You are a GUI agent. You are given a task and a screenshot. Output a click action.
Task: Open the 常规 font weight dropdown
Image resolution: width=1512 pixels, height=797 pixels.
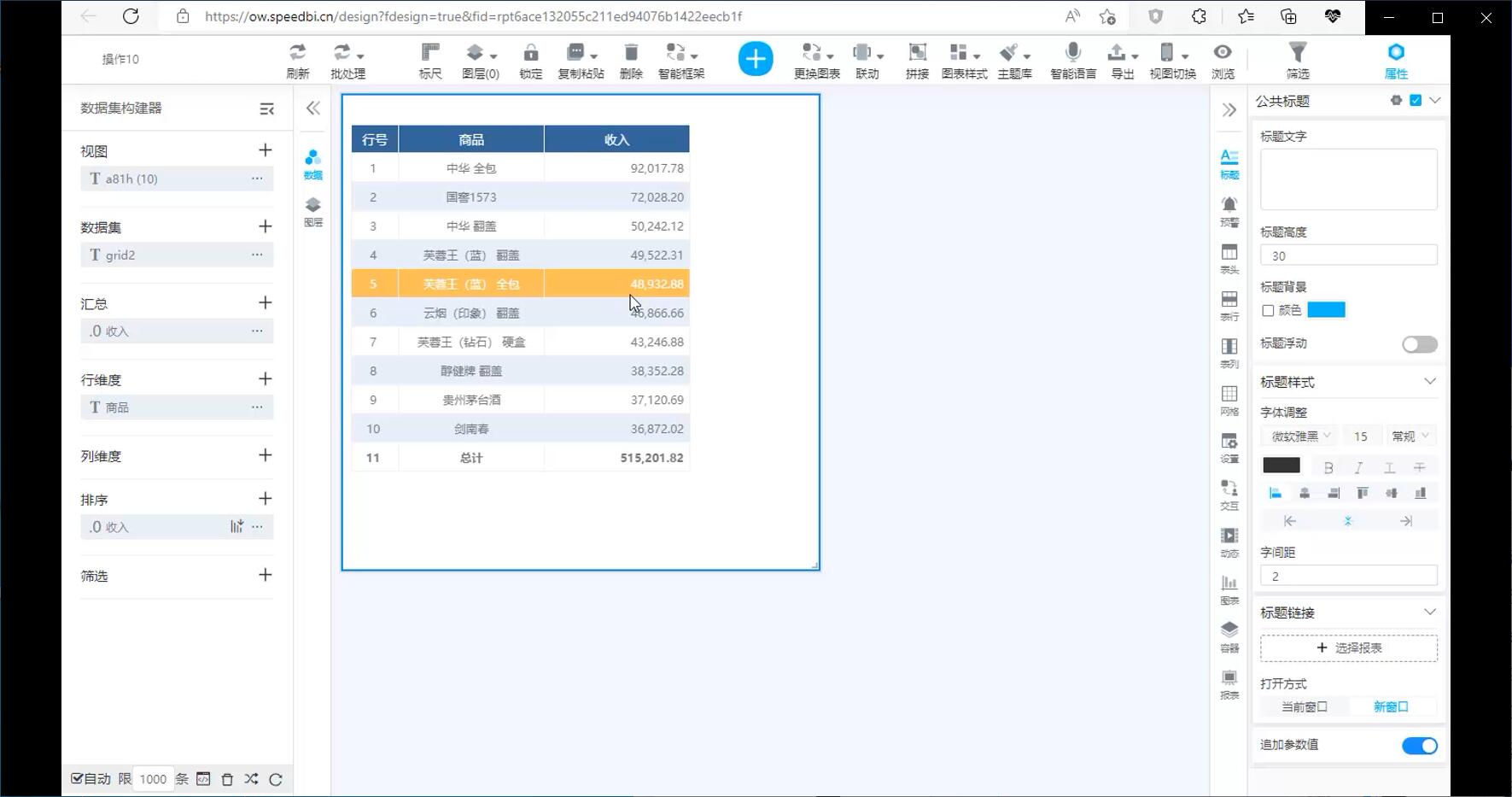[x=1410, y=437]
